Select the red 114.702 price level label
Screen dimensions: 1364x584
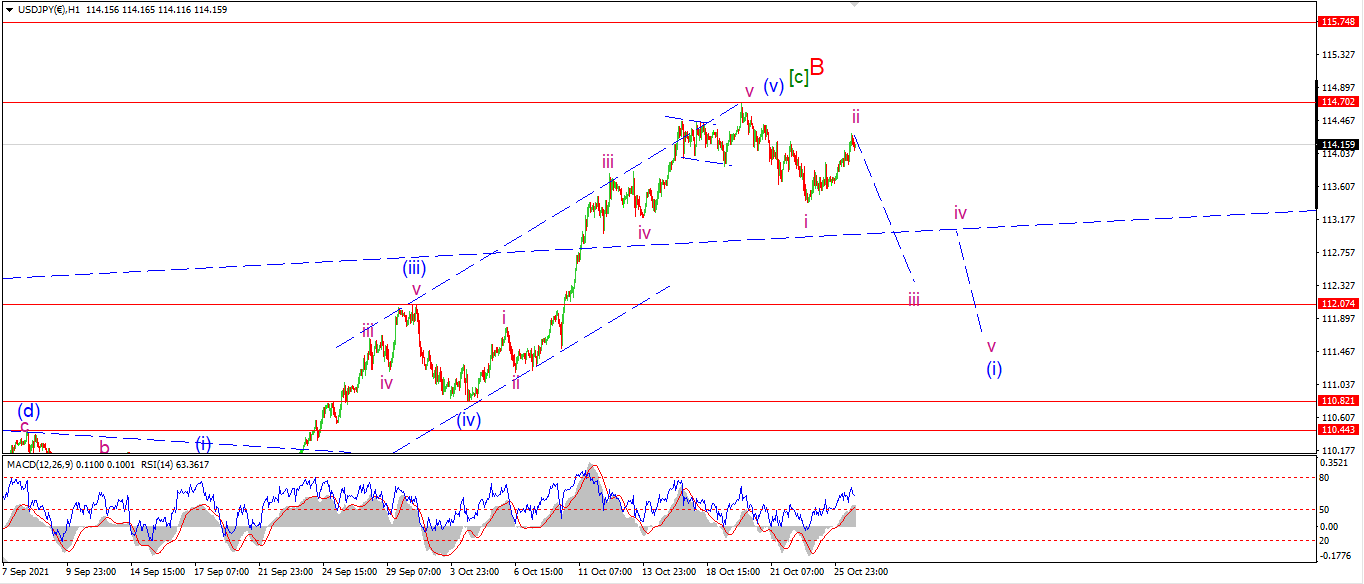point(1338,102)
